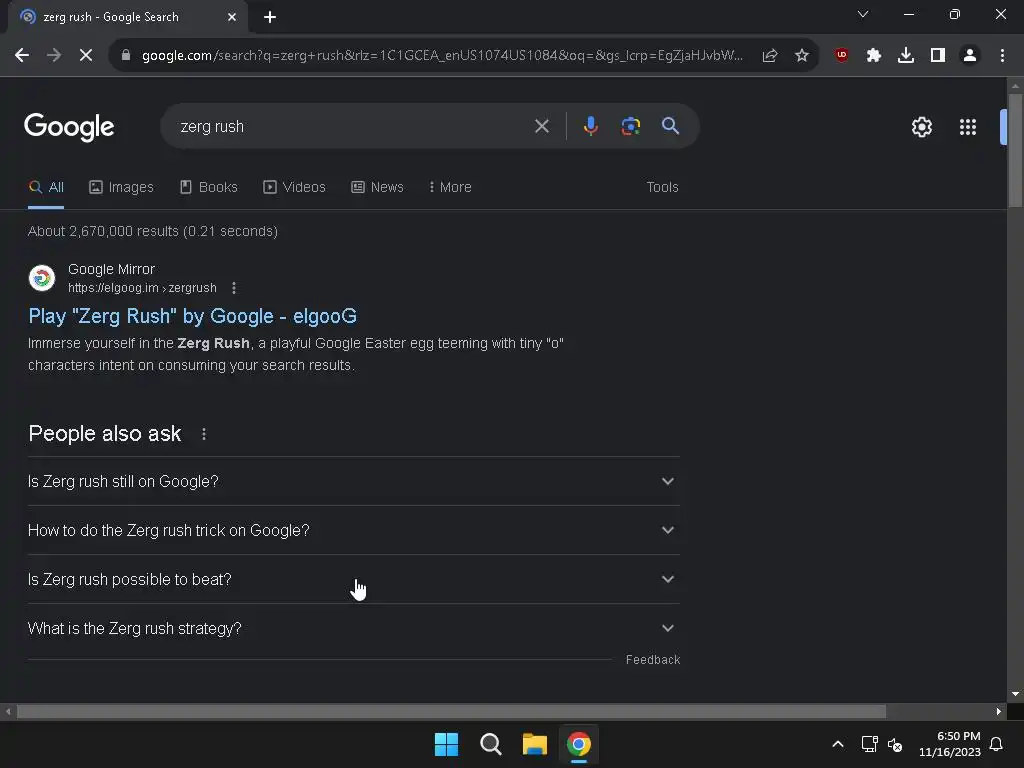
Task: Go back using the browser back arrow
Action: [x=22, y=56]
